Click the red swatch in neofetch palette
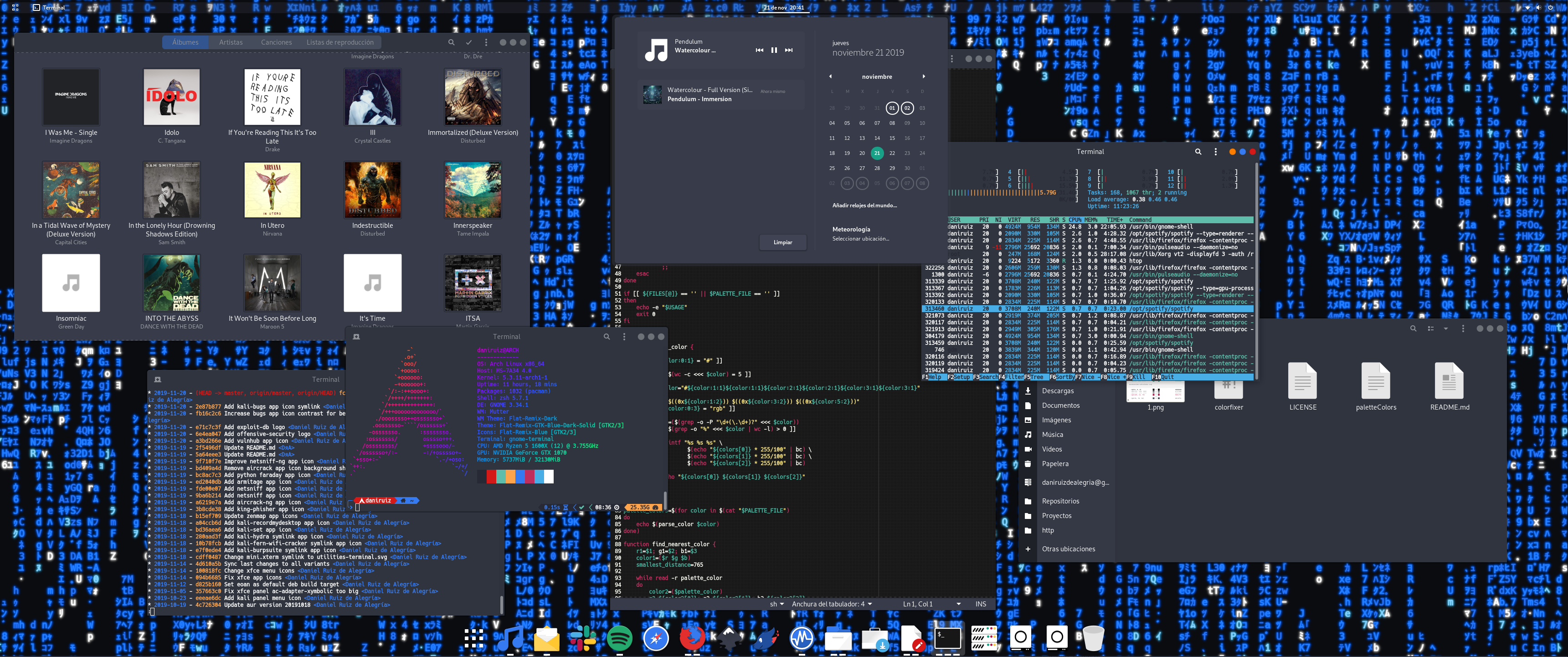Viewport: 1568px width, 657px height. (491, 476)
